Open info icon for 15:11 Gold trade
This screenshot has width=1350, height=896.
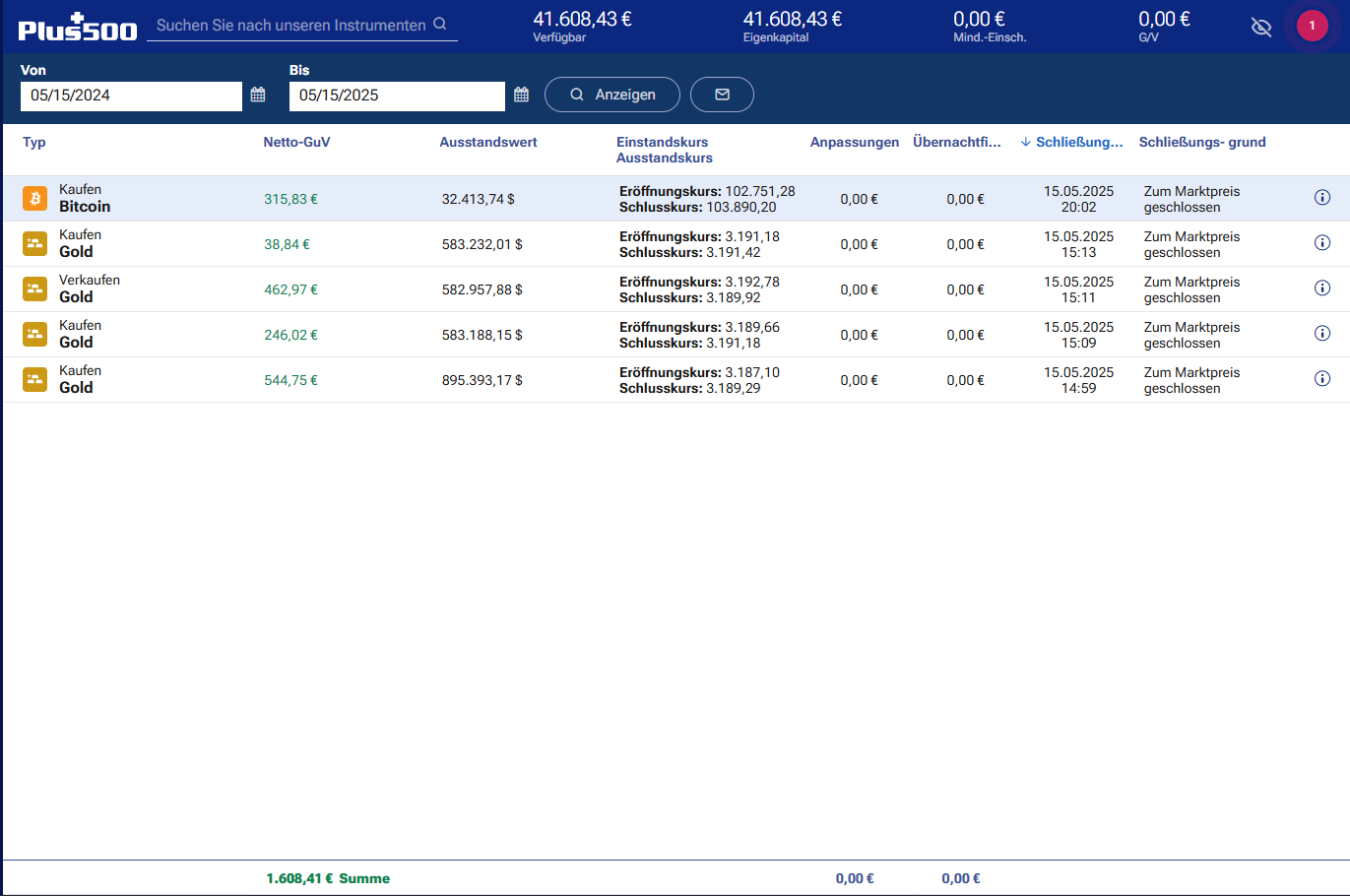1322,288
